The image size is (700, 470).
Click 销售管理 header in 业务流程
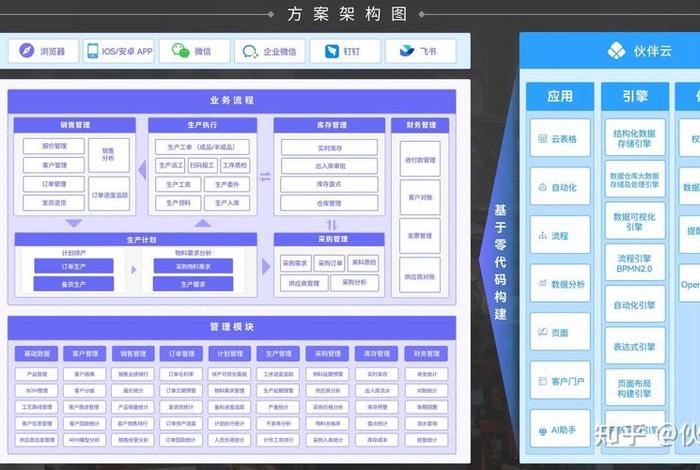point(75,125)
